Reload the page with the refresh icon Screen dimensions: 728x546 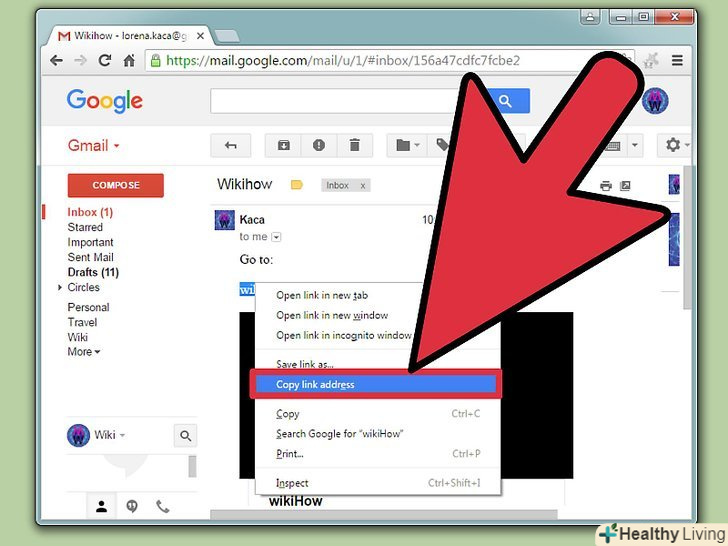point(105,60)
